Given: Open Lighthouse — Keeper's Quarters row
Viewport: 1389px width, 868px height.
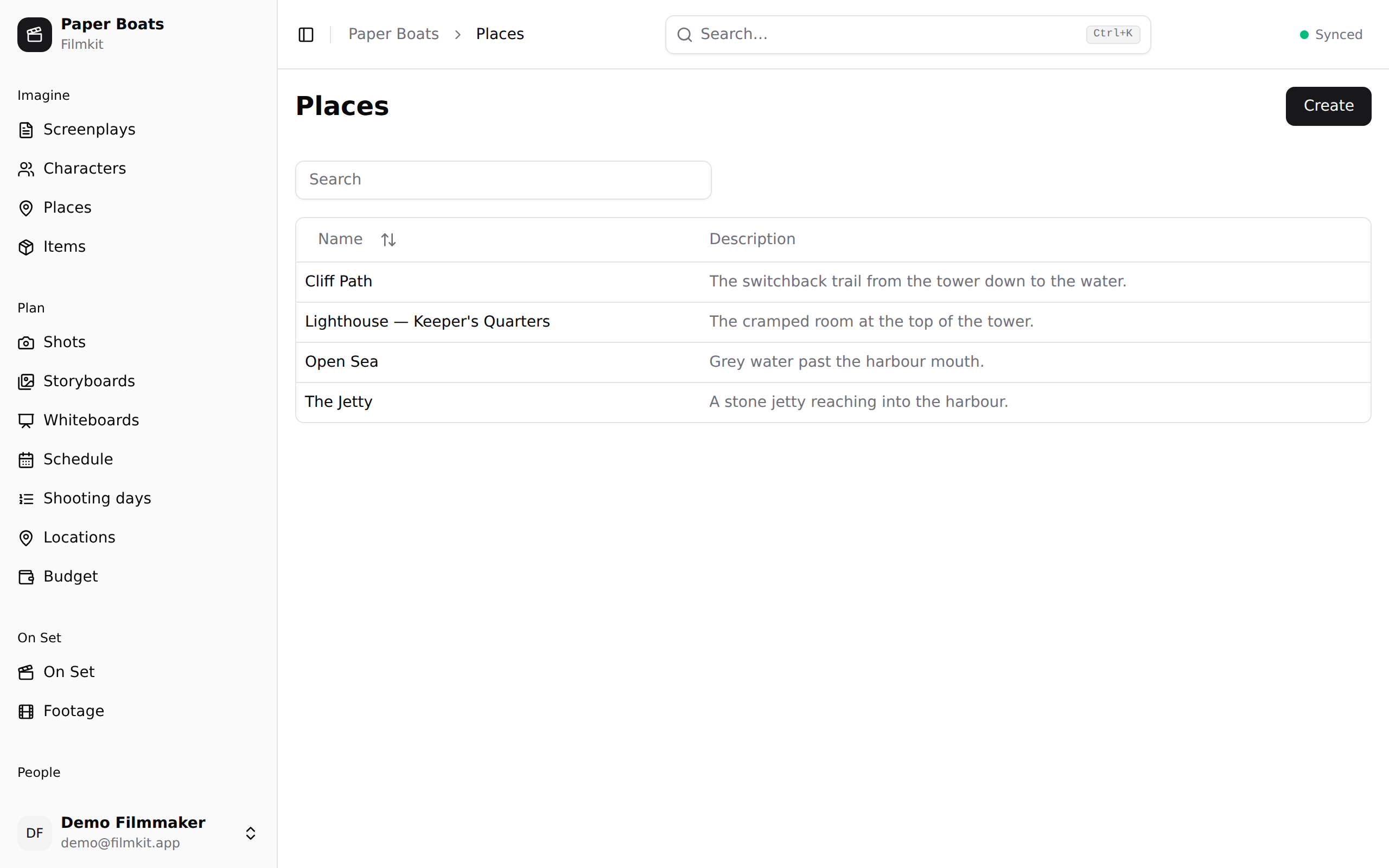Looking at the screenshot, I should [x=833, y=322].
